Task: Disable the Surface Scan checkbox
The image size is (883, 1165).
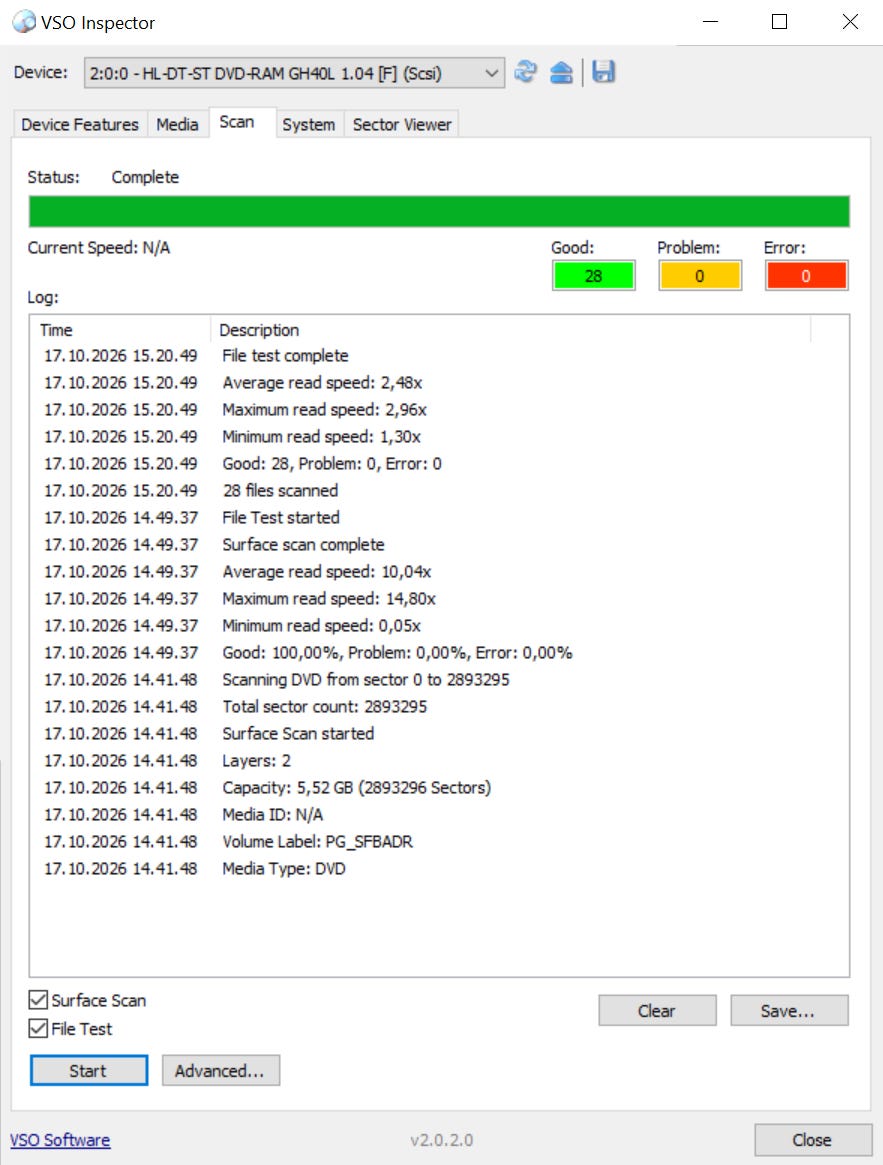Action: [38, 1000]
